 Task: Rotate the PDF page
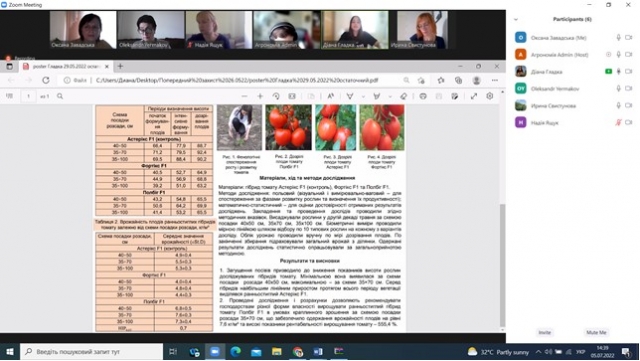pyautogui.click(x=276, y=96)
